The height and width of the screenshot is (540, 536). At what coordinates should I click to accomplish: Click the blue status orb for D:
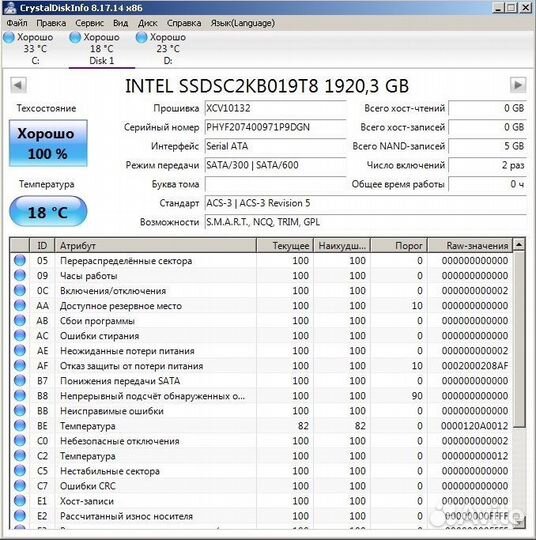141,37
